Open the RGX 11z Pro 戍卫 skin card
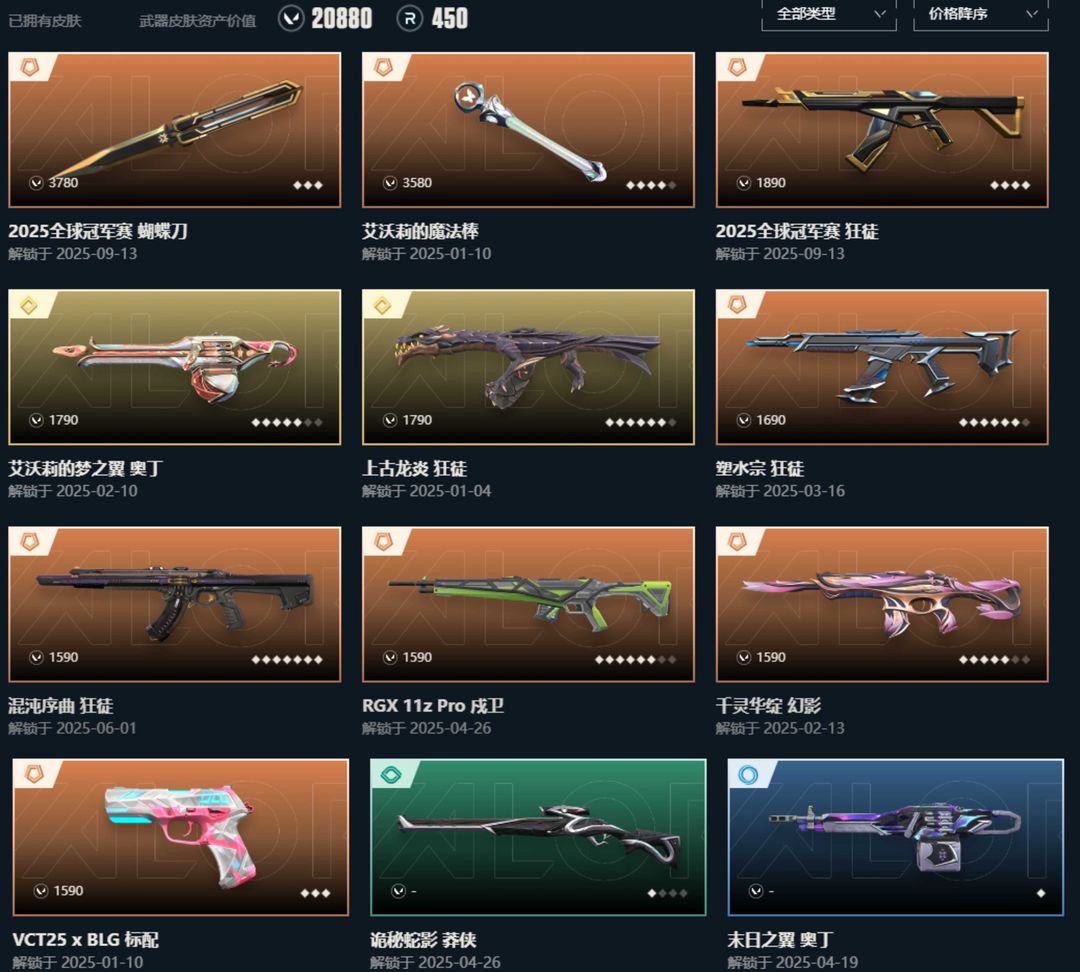This screenshot has width=1080, height=972. tap(528, 604)
